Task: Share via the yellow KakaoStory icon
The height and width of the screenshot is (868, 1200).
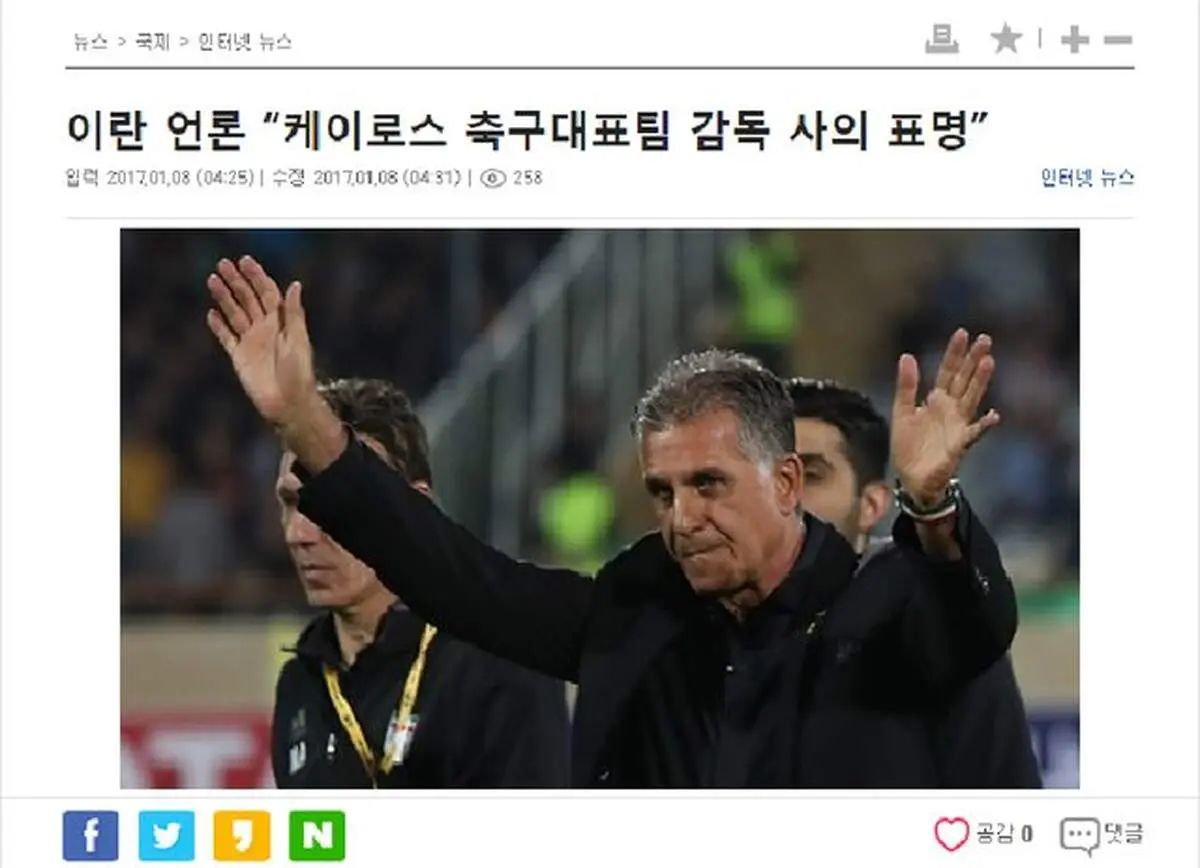Action: pyautogui.click(x=242, y=835)
